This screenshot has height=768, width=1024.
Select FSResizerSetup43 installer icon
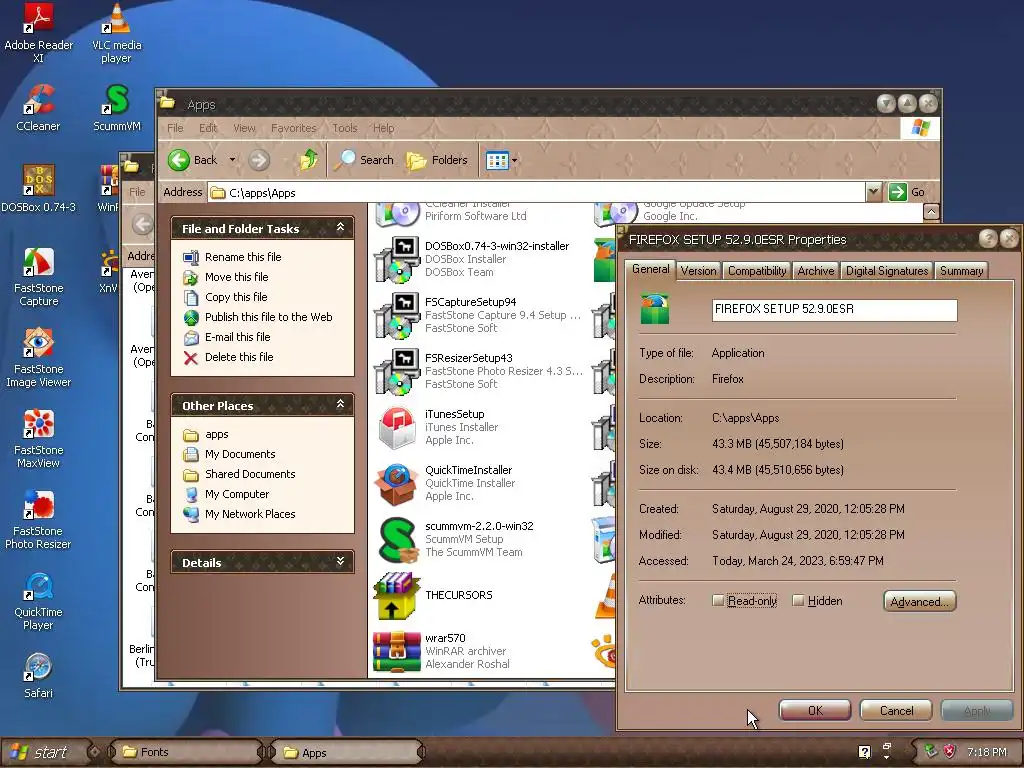pyautogui.click(x=396, y=372)
